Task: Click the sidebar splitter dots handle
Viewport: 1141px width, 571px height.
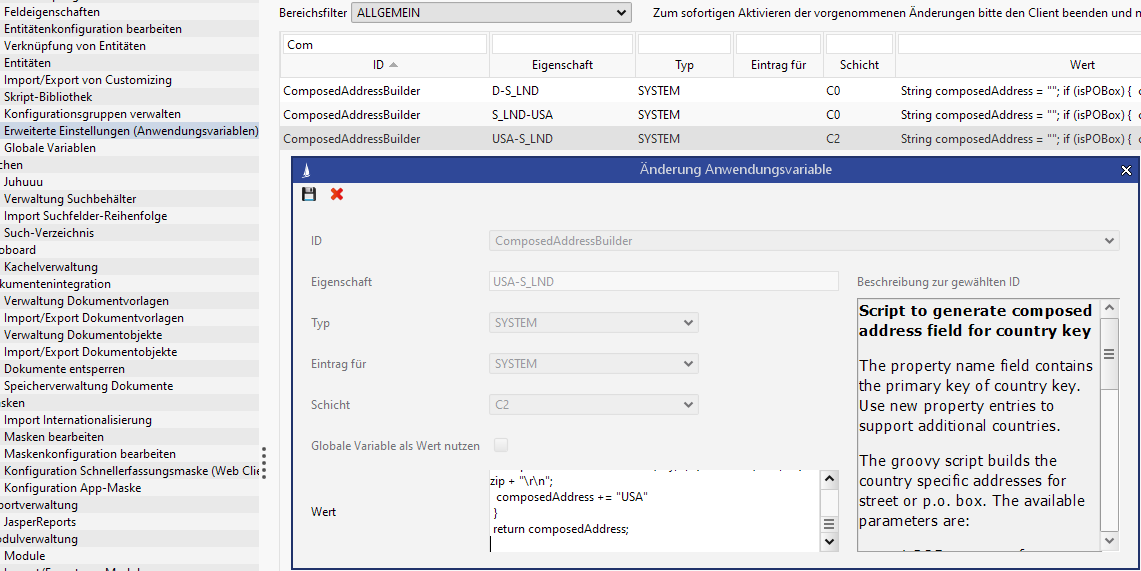Action: click(x=264, y=463)
